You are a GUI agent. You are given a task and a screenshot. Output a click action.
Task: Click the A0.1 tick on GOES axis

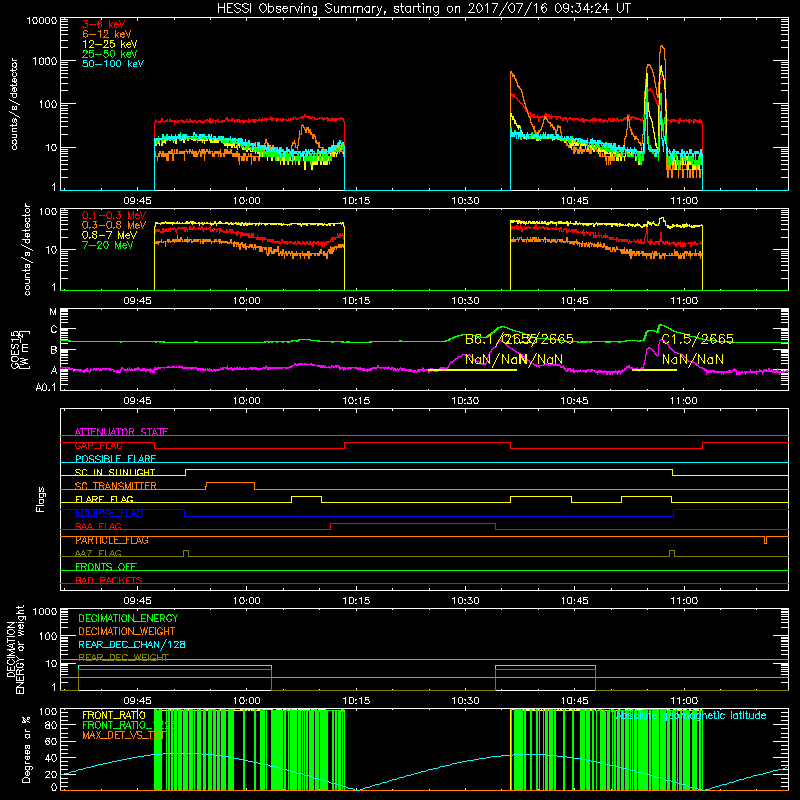[46, 387]
